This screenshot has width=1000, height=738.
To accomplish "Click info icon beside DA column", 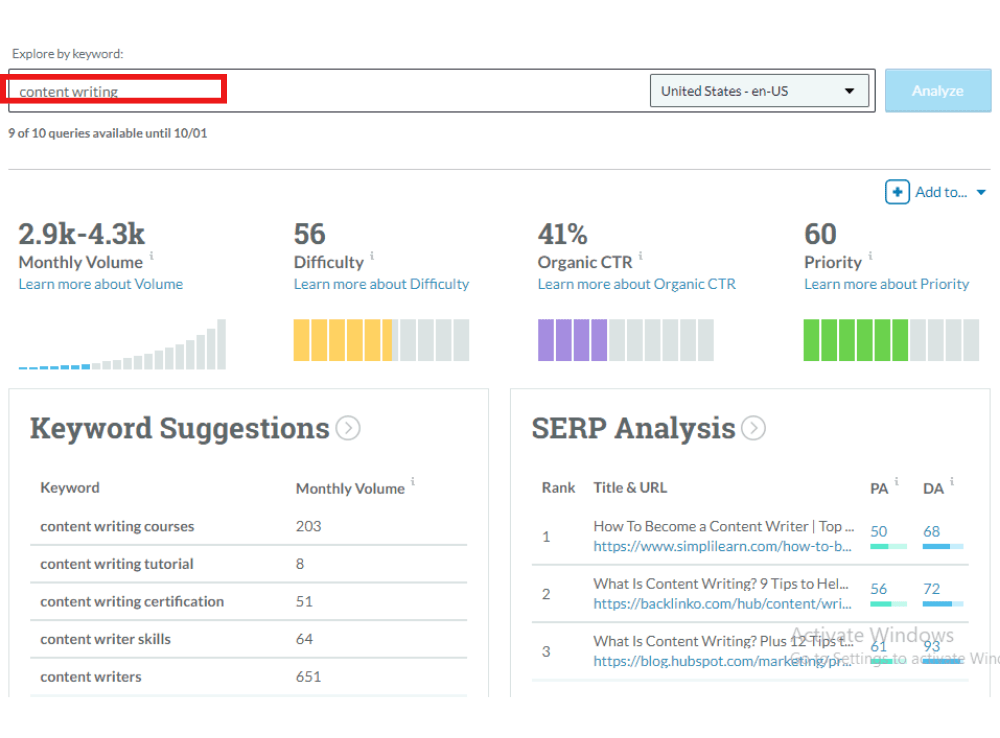I will pos(951,482).
